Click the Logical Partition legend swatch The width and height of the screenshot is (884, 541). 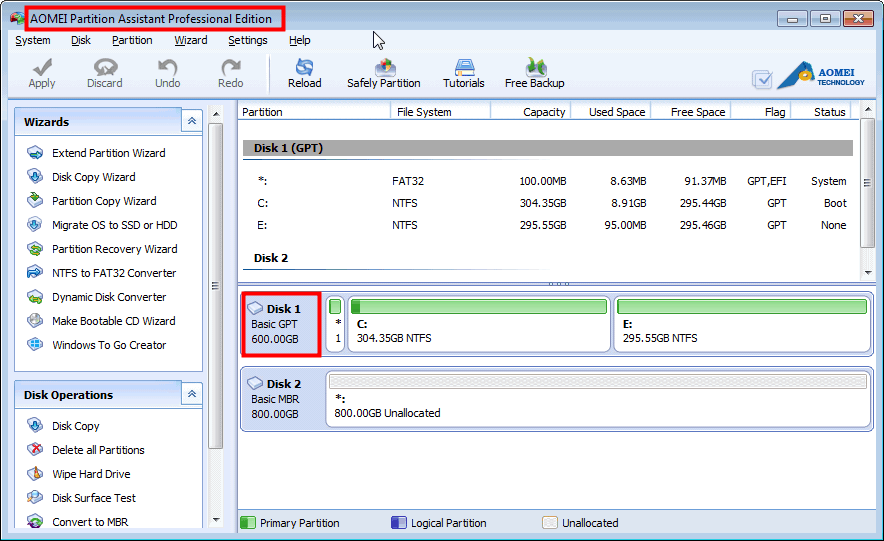click(x=399, y=522)
